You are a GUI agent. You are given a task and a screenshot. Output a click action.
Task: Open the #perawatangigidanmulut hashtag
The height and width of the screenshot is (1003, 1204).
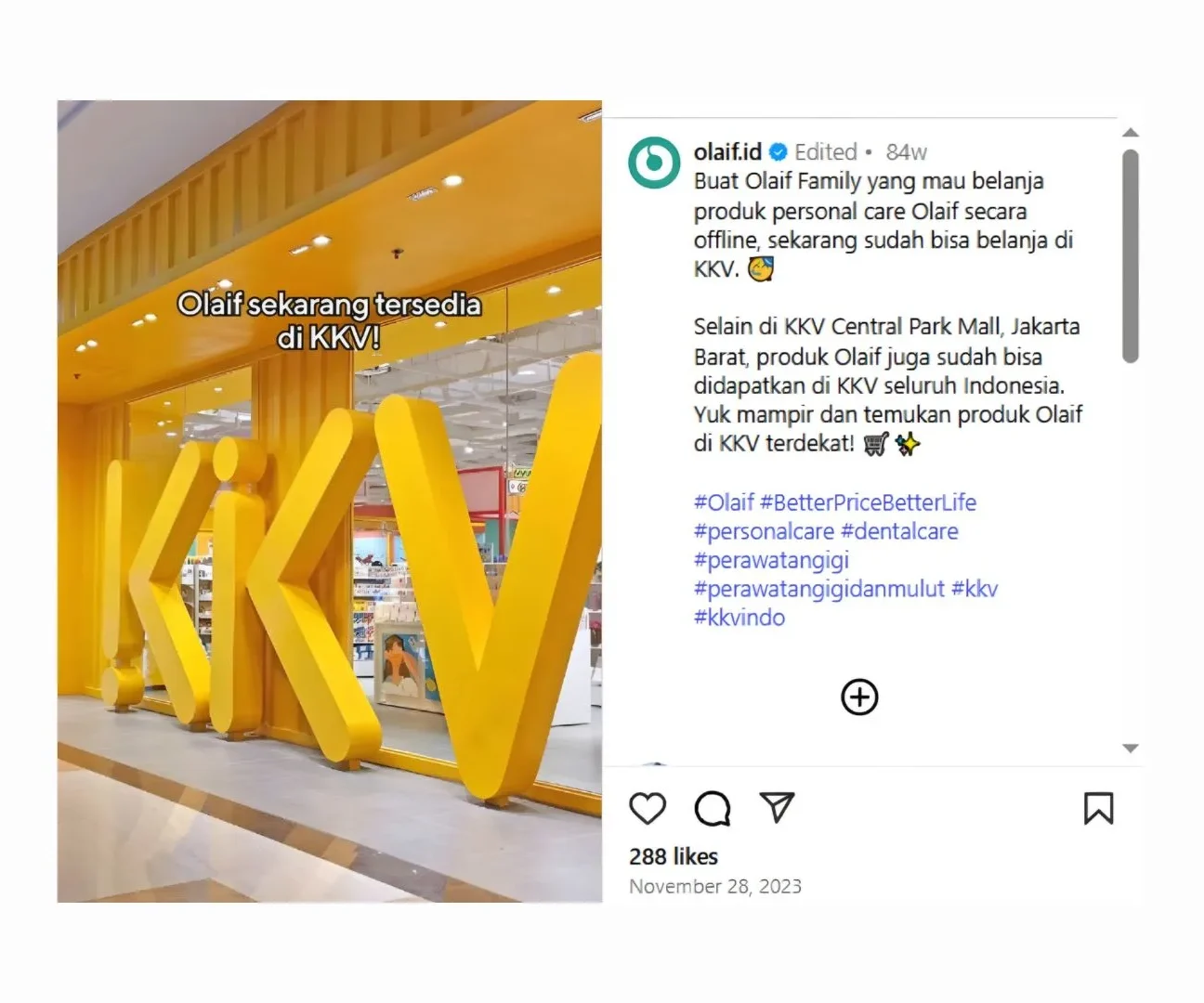819,589
